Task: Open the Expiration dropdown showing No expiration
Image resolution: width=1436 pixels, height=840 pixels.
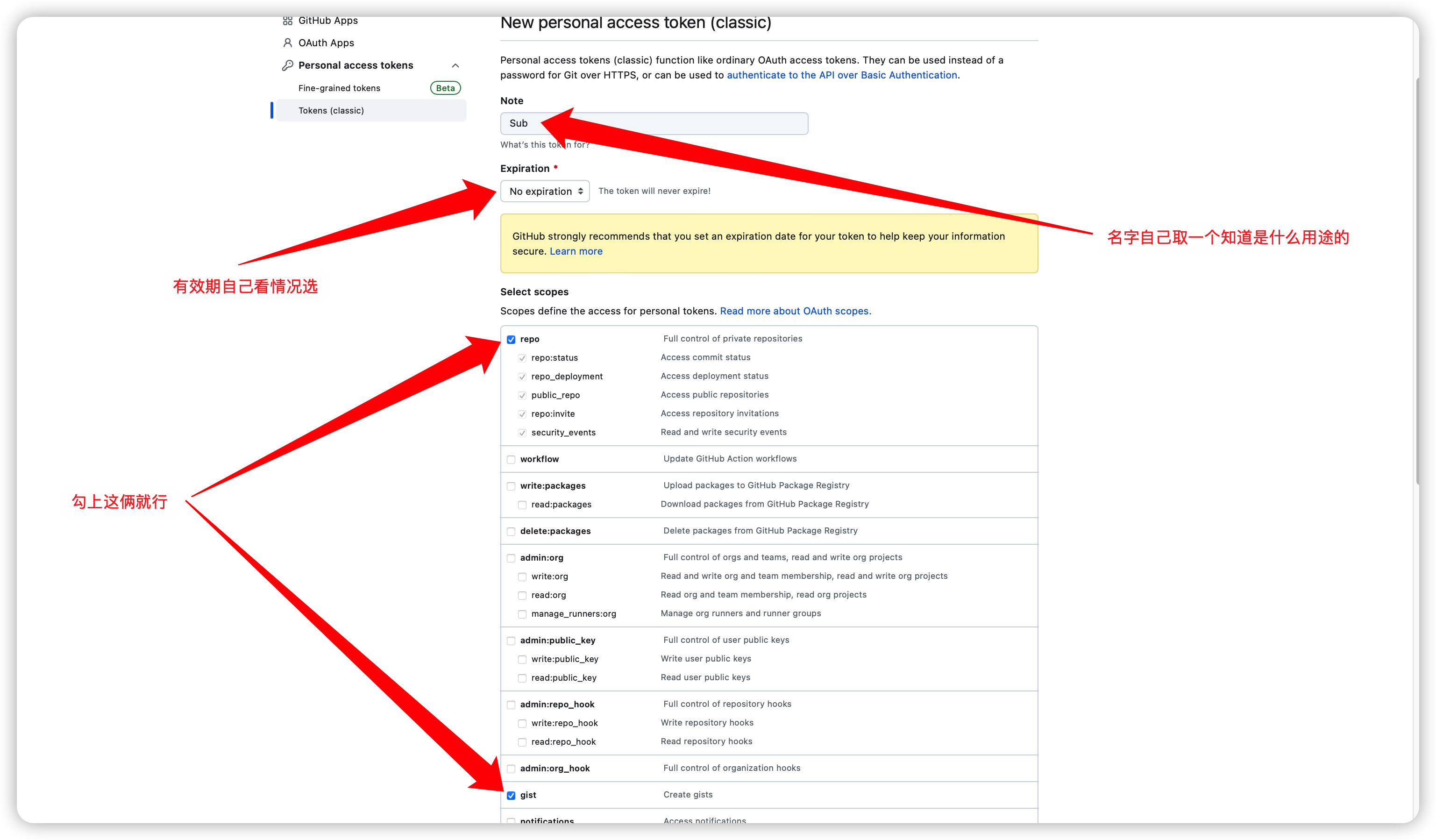Action: tap(545, 192)
